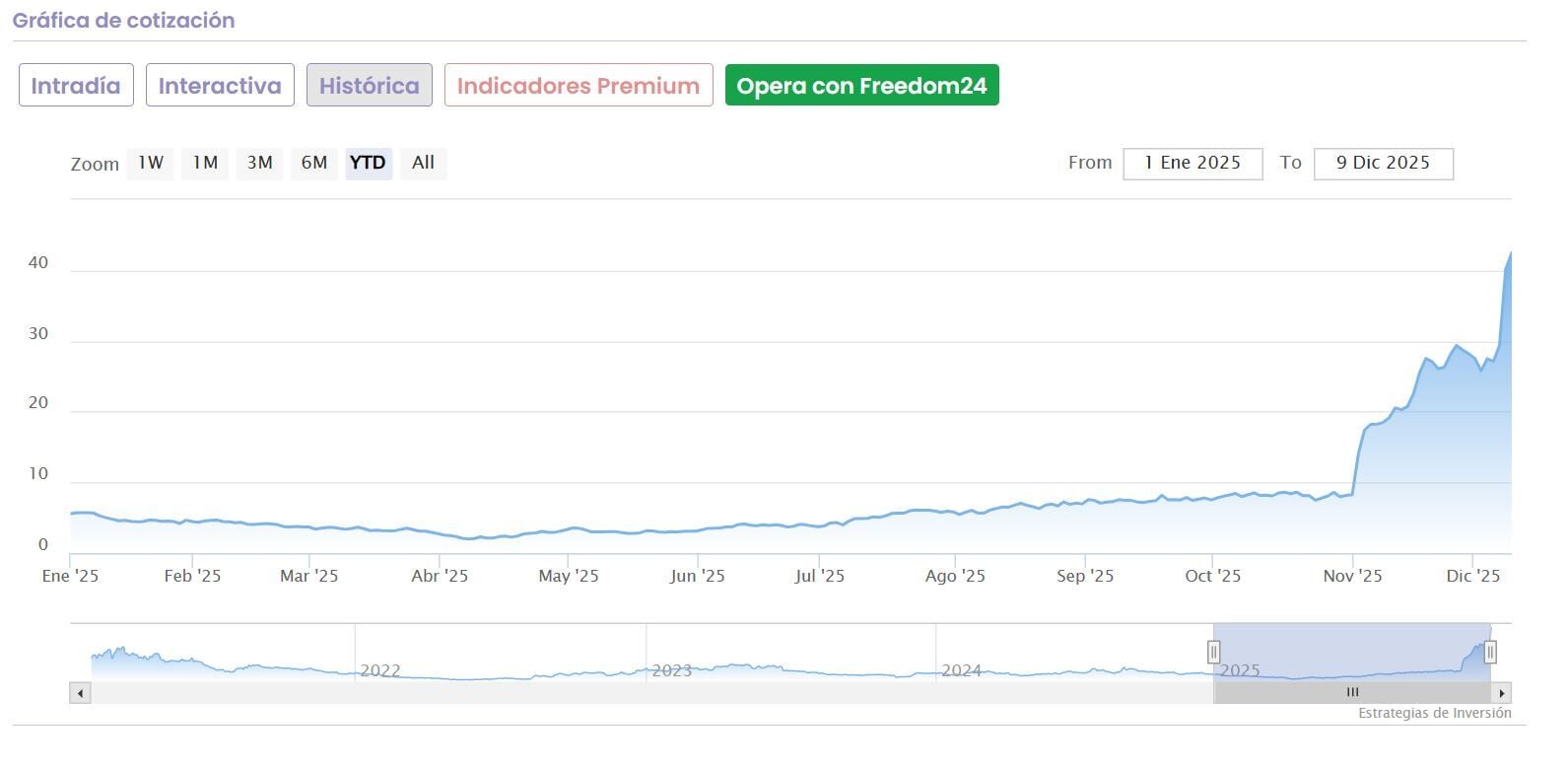Viewport: 1568px width, 768px height.
Task: Click the left range handle in navigator
Action: tap(1213, 652)
